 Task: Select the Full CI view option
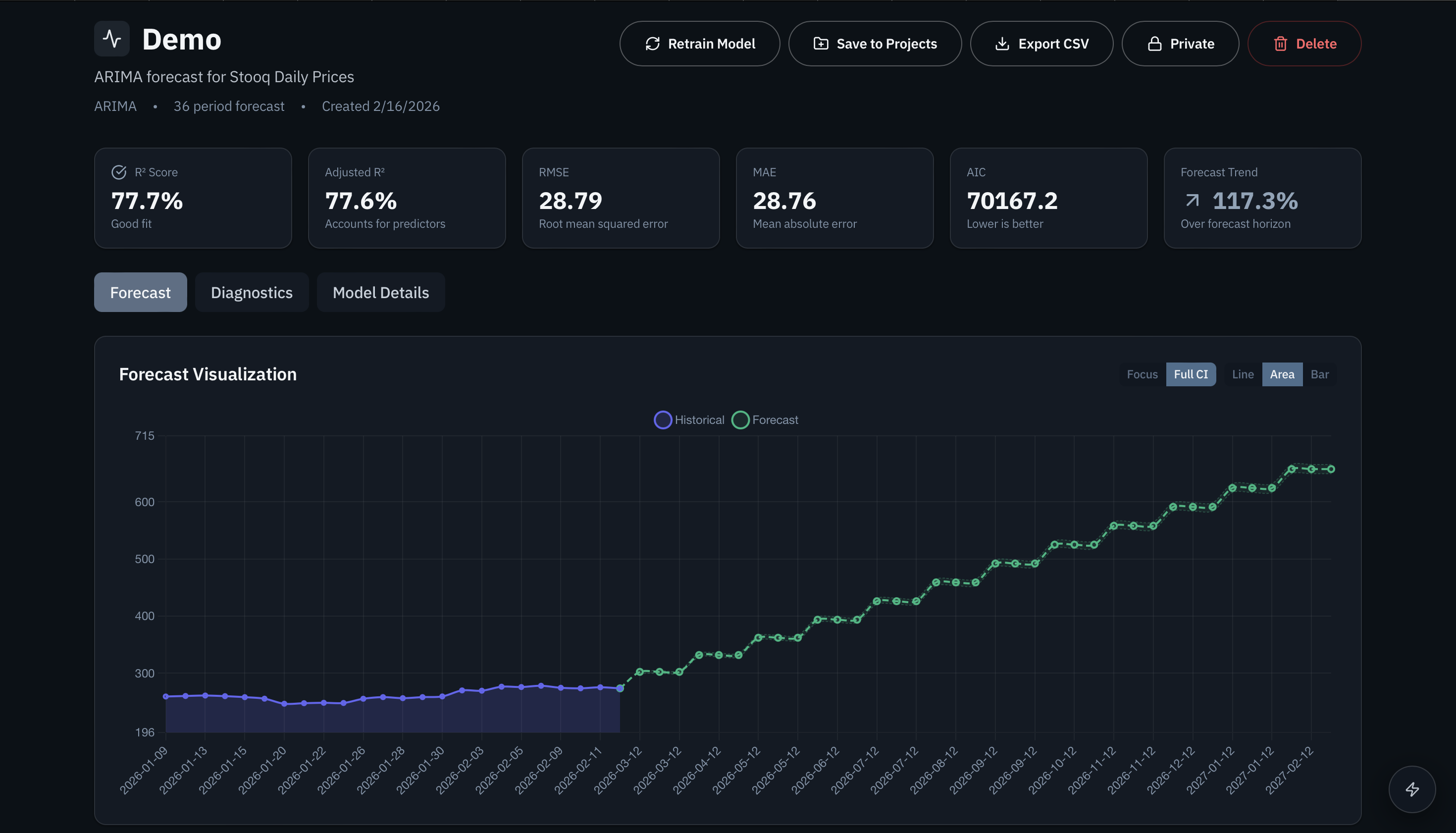click(1191, 374)
